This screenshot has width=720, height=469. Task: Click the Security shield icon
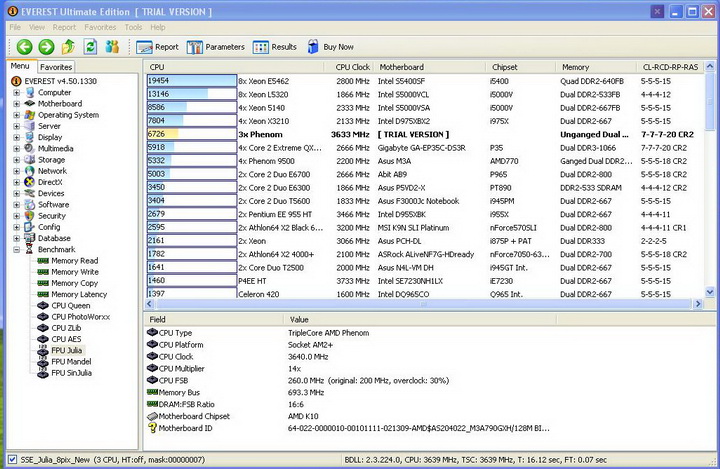pyautogui.click(x=29, y=216)
